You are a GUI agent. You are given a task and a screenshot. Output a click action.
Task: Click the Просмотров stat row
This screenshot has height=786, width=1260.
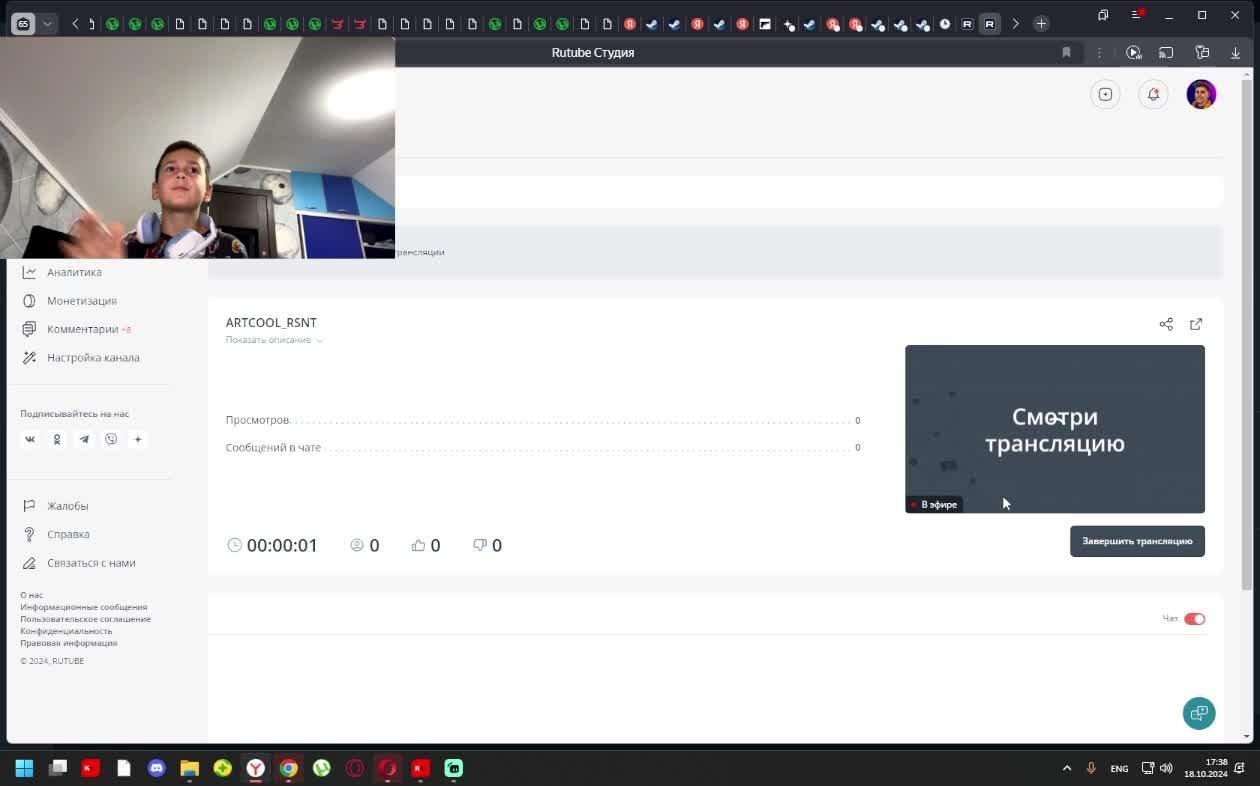[x=543, y=420]
